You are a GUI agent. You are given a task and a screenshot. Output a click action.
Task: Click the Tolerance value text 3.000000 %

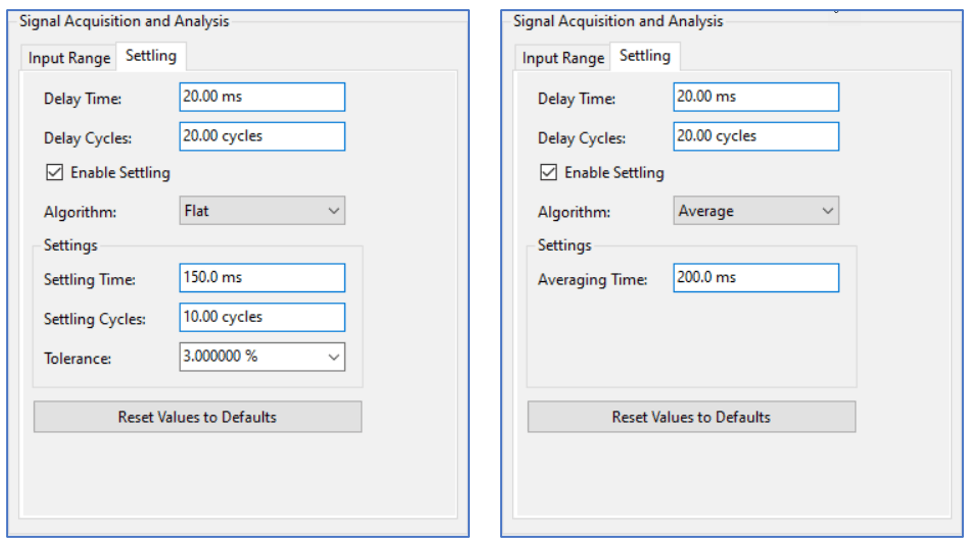tap(221, 357)
